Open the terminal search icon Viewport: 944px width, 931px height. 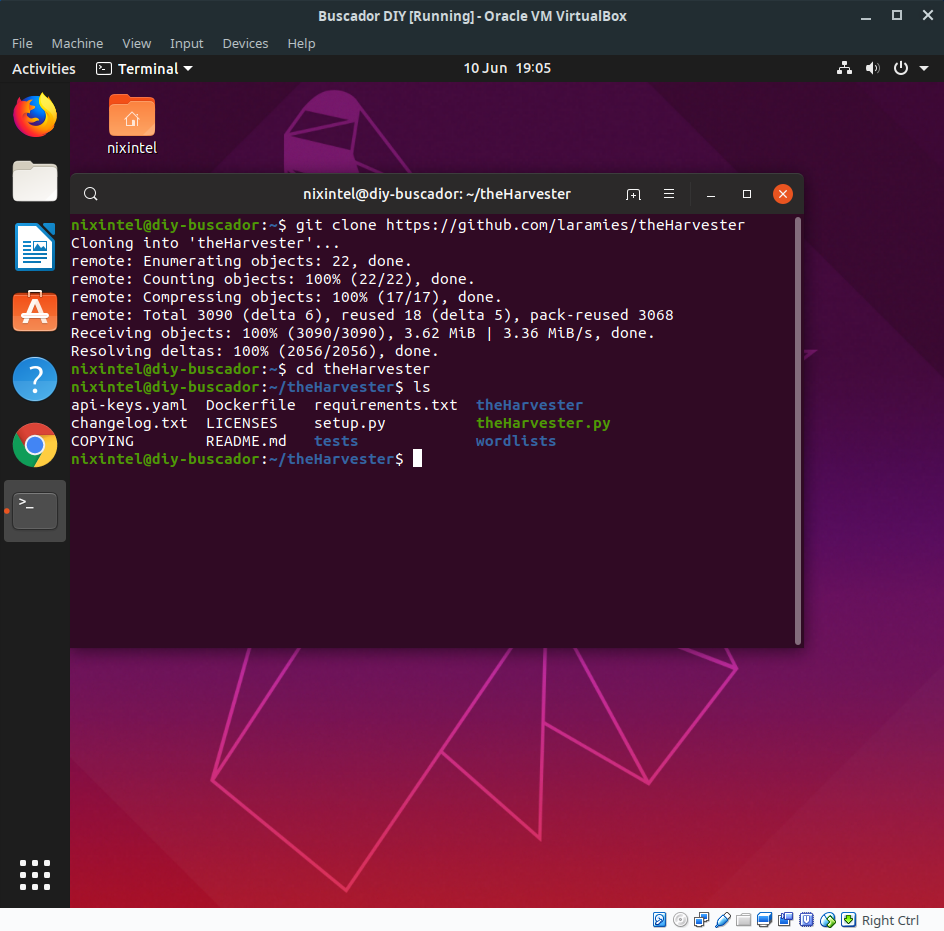point(90,194)
